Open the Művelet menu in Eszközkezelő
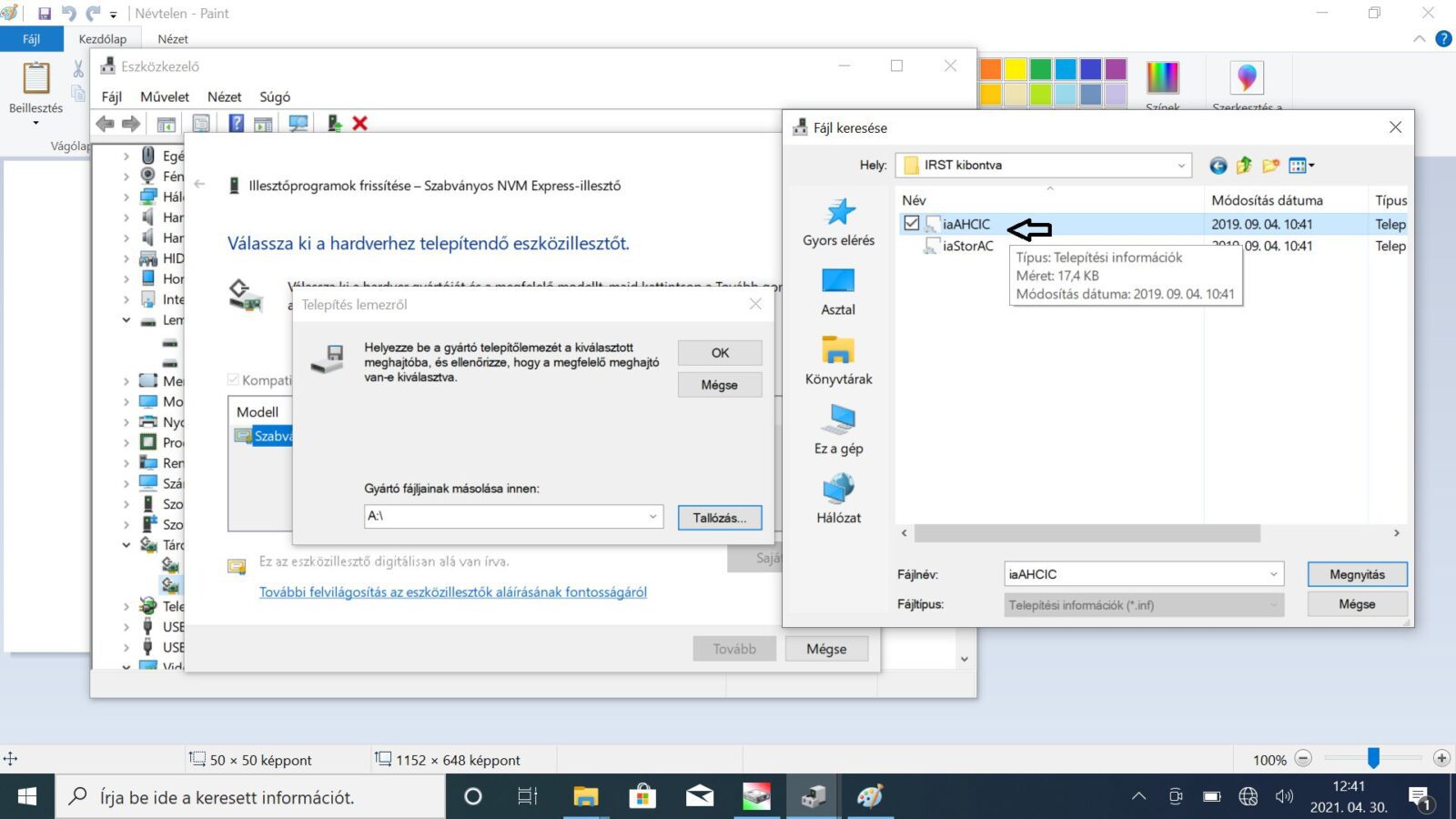 [165, 96]
